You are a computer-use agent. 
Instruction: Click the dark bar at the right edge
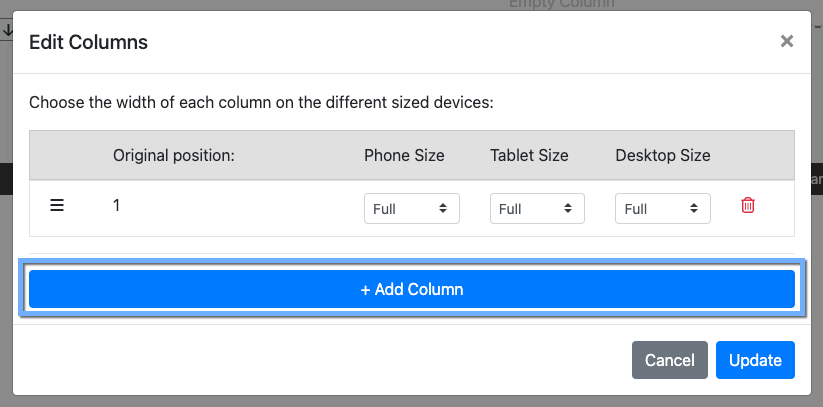click(x=816, y=178)
